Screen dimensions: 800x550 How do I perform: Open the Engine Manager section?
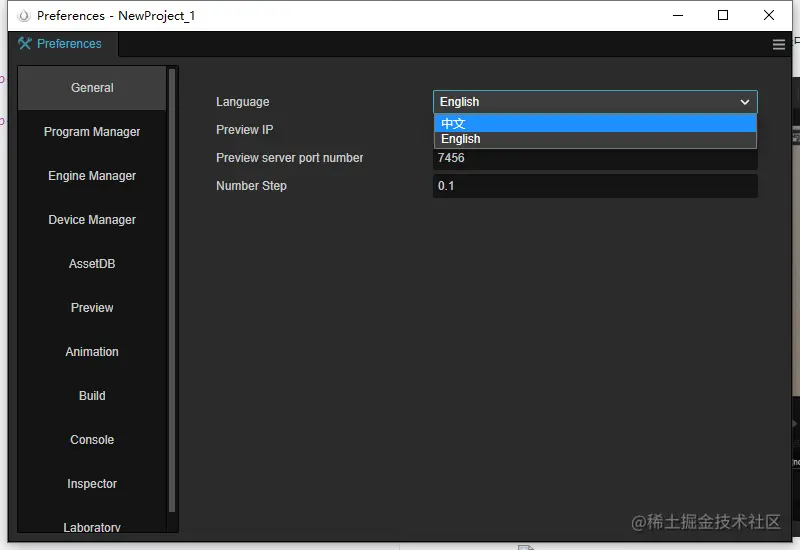[92, 176]
